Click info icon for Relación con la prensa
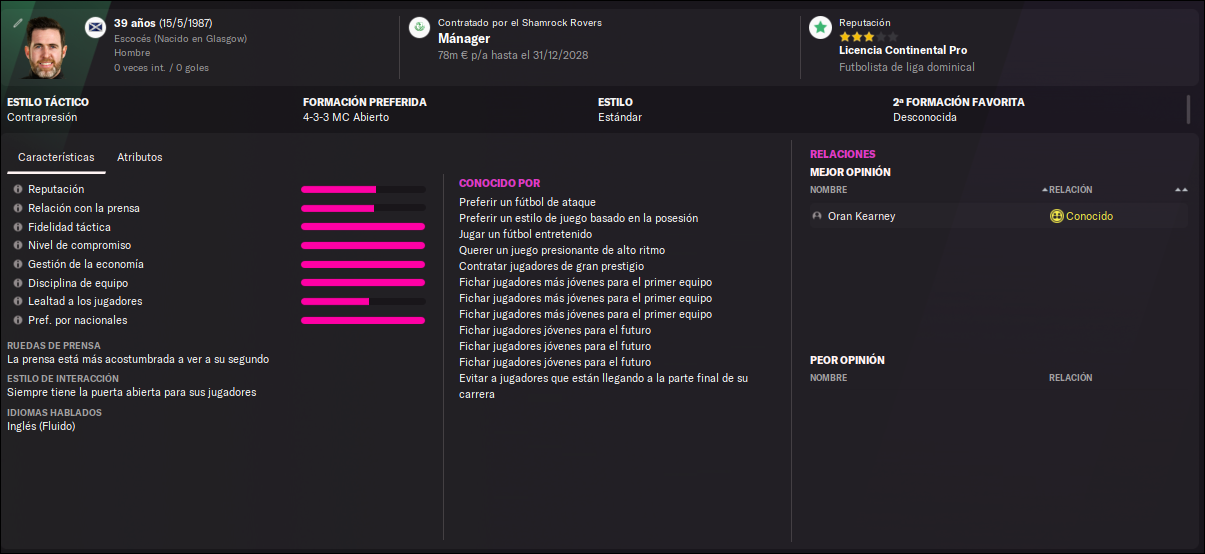The height and width of the screenshot is (554, 1205). tap(18, 208)
